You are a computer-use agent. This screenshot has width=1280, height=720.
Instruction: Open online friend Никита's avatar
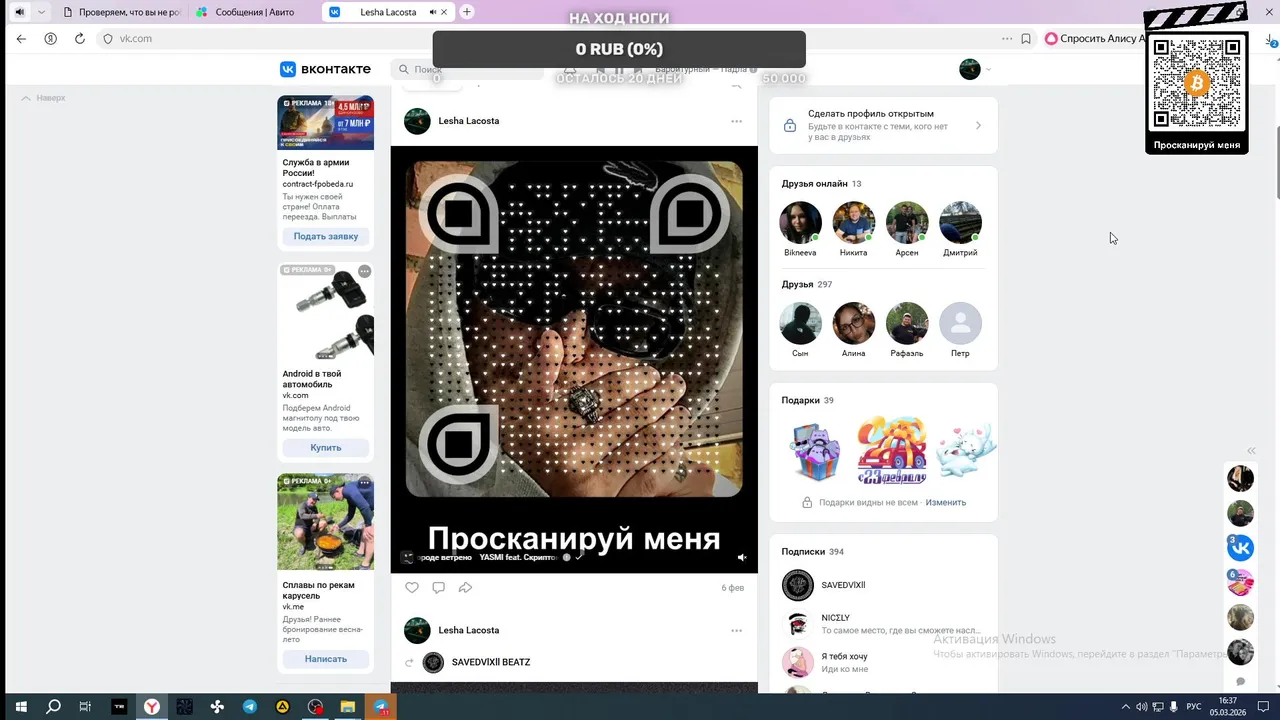tap(853, 223)
